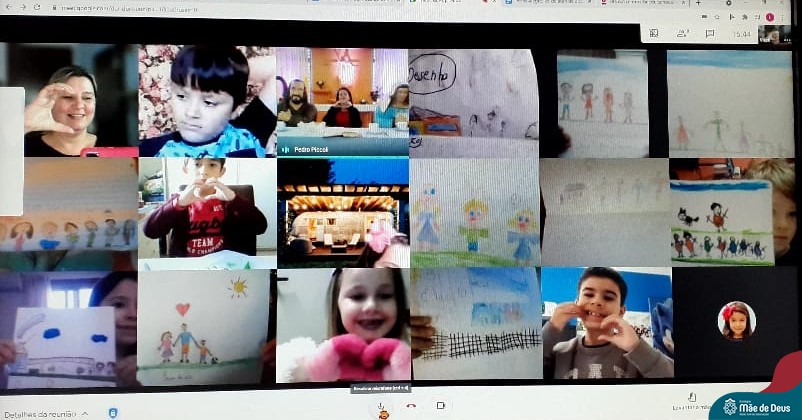Click the browser profile avatar

tap(769, 17)
